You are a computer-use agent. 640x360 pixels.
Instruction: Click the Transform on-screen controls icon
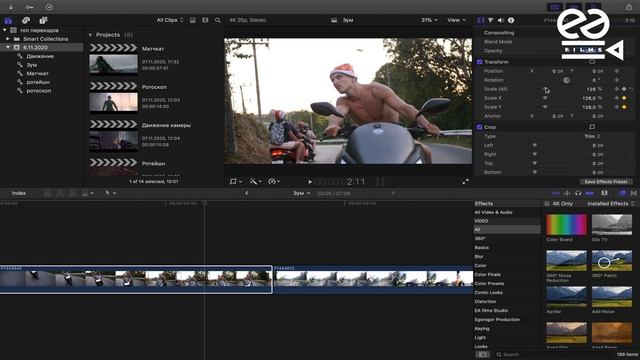[x=592, y=62]
